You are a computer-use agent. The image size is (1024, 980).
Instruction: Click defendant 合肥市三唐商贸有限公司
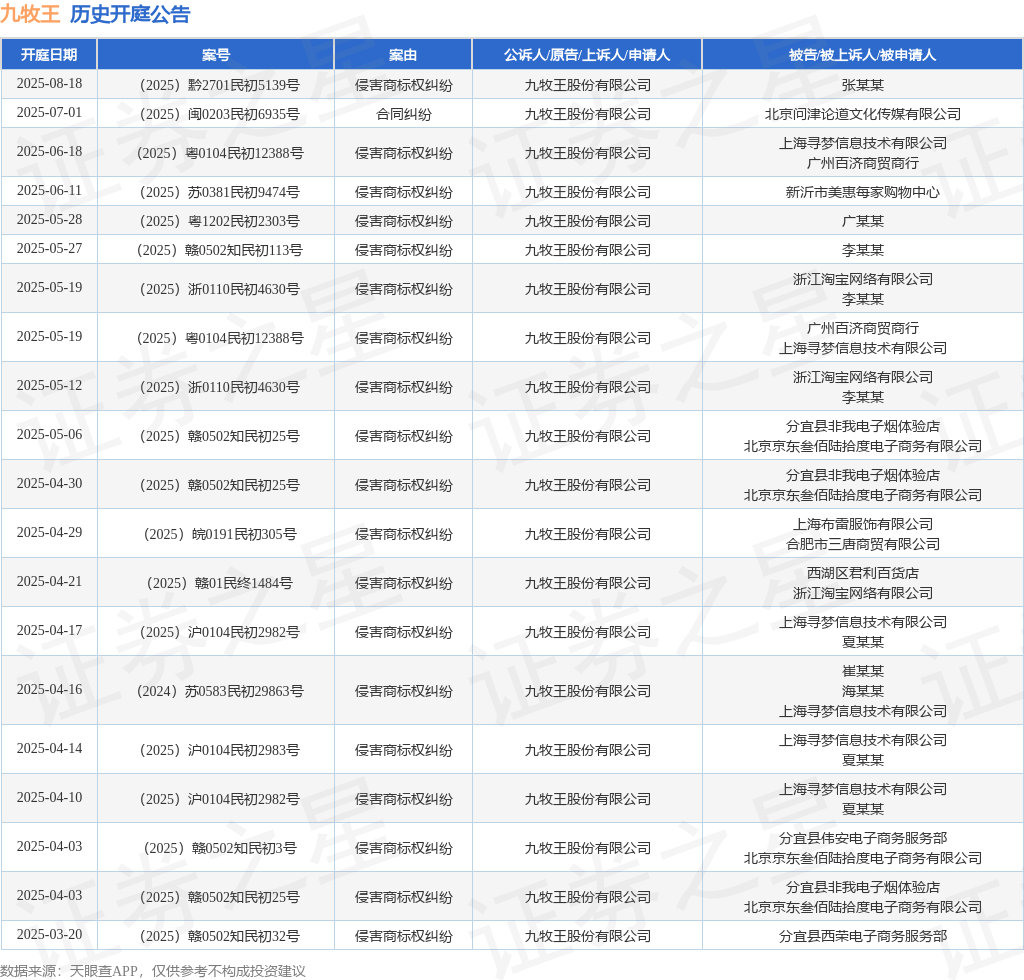pos(863,544)
